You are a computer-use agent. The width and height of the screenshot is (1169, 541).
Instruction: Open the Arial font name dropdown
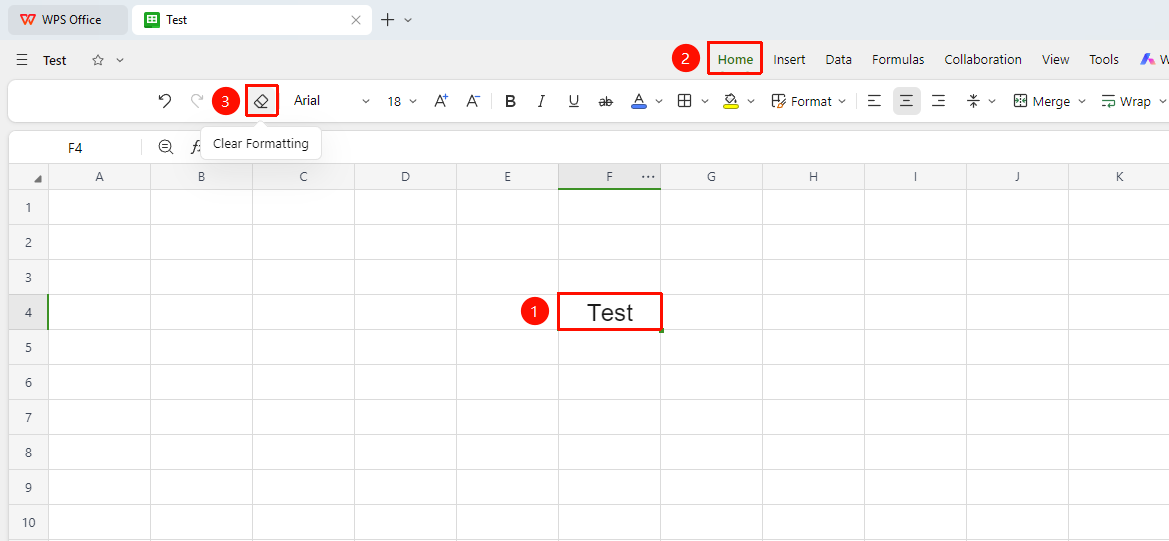tap(331, 101)
